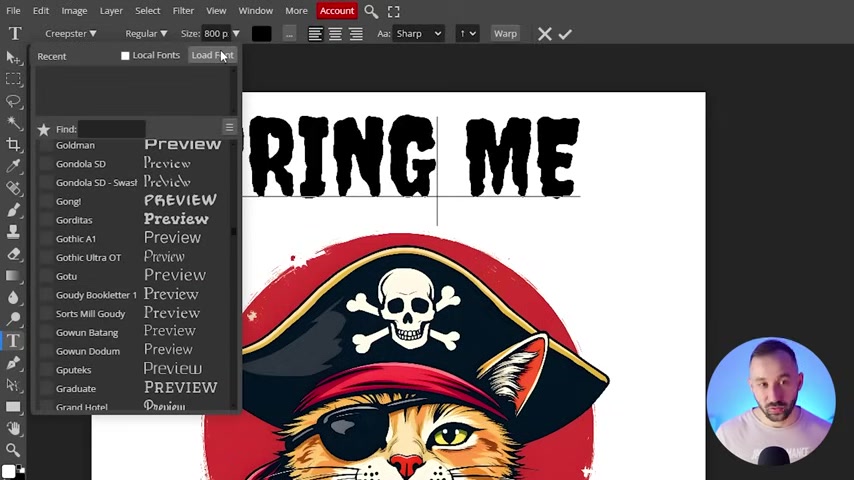Select the Magic Wand tool
854x480 pixels.
13,123
